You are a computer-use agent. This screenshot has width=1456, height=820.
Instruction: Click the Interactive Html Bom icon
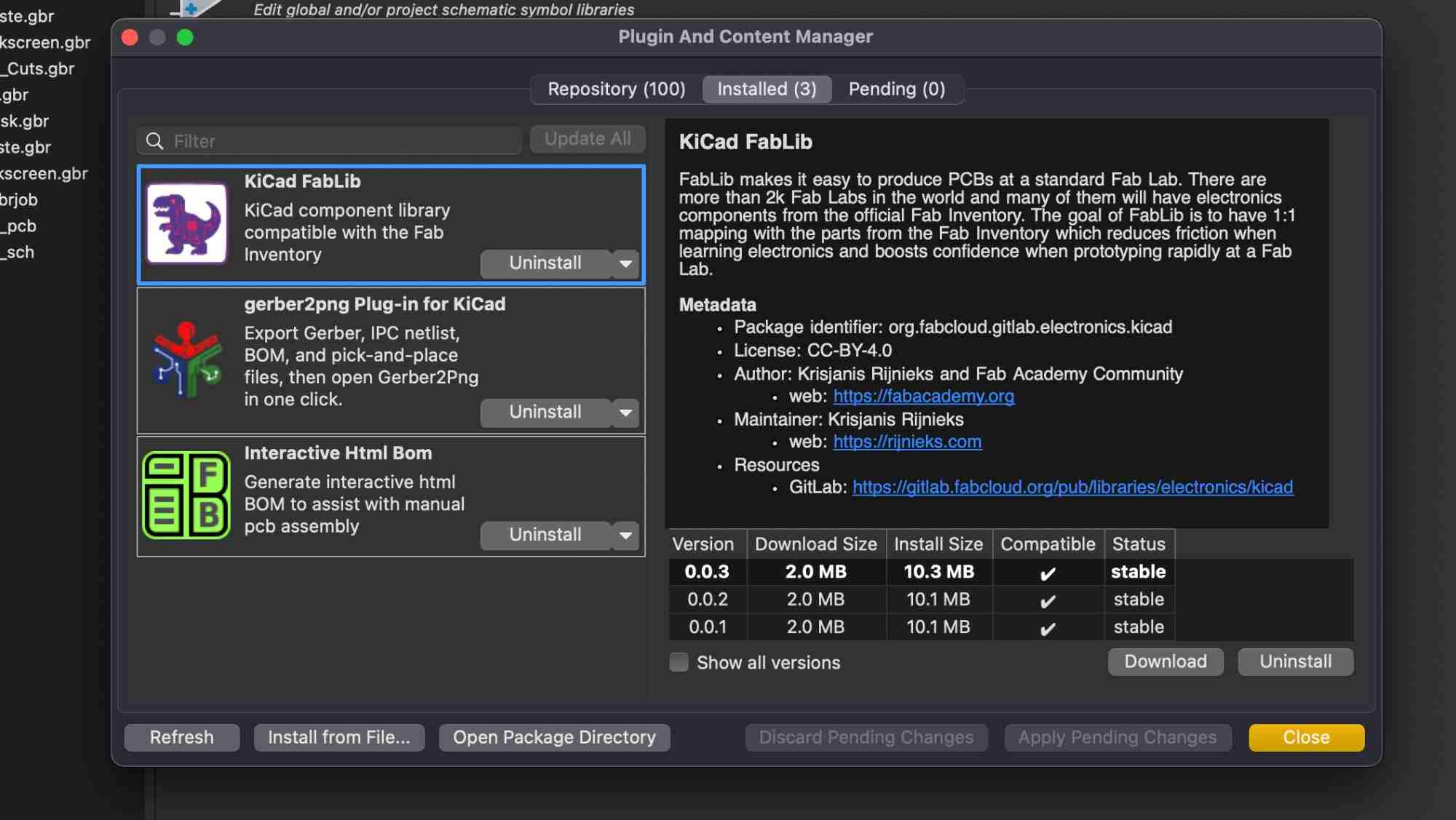(186, 495)
